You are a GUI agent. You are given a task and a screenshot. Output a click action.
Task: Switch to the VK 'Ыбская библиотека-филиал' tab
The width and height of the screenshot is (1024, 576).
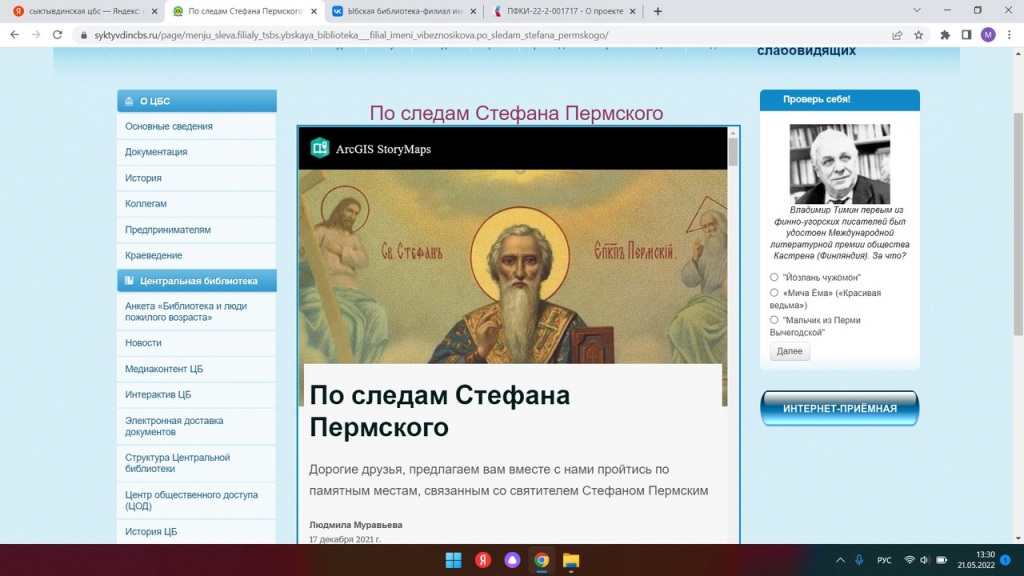pyautogui.click(x=404, y=11)
